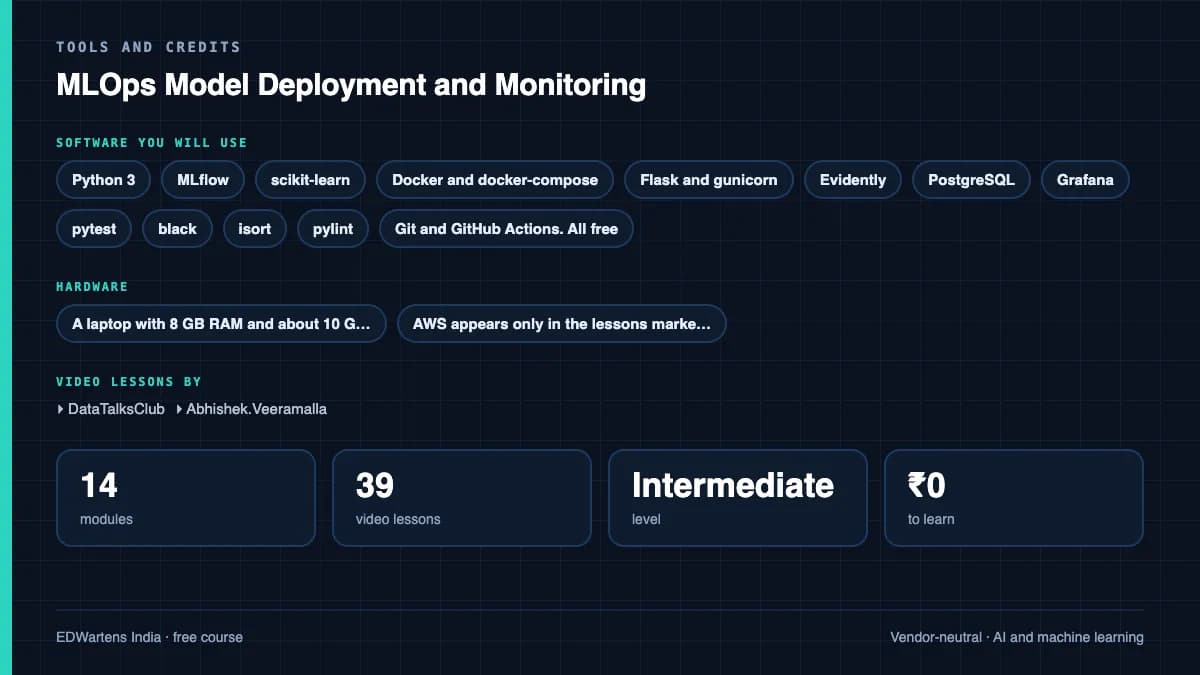Select the pylint chip
Viewport: 1200px width, 675px height.
(x=333, y=229)
